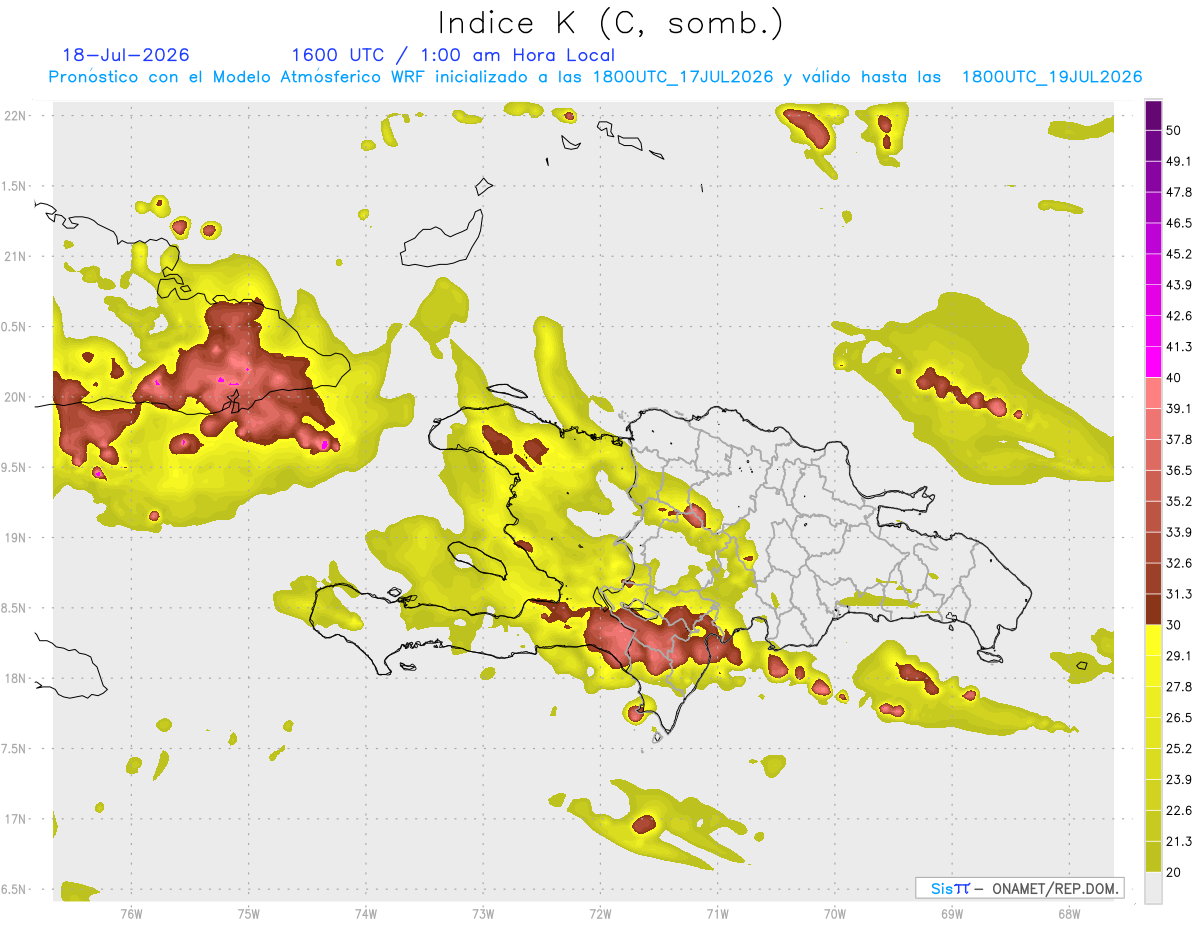Click the colorbar value '32.6'
The height and width of the screenshot is (927, 1200).
click(1180, 563)
